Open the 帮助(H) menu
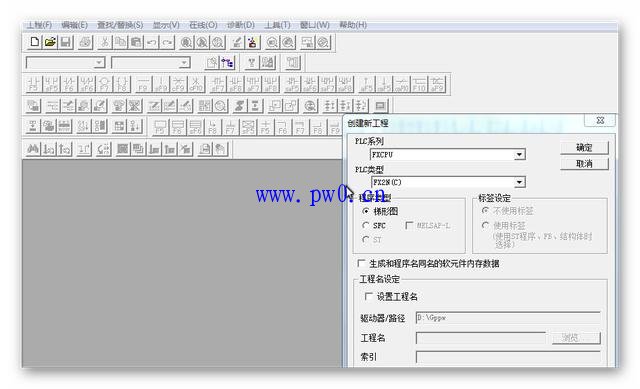 [x=353, y=25]
